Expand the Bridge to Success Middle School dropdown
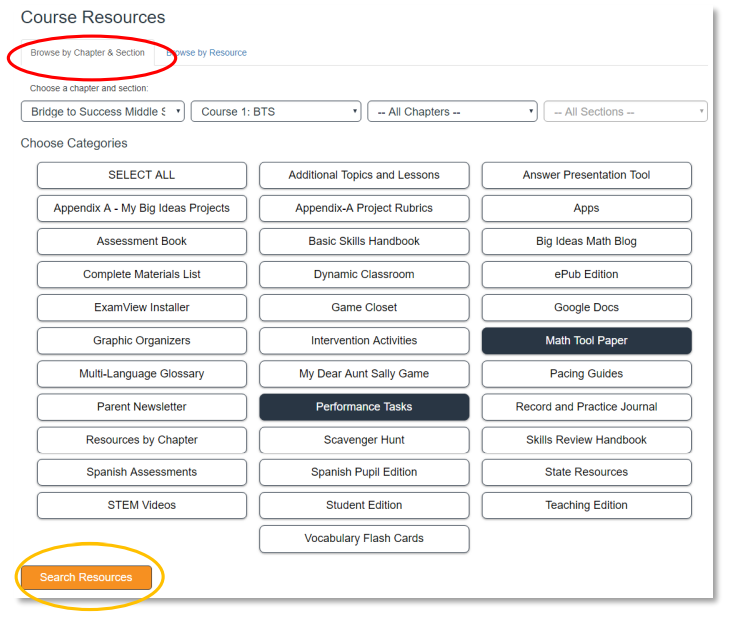729x618 pixels. [102, 112]
